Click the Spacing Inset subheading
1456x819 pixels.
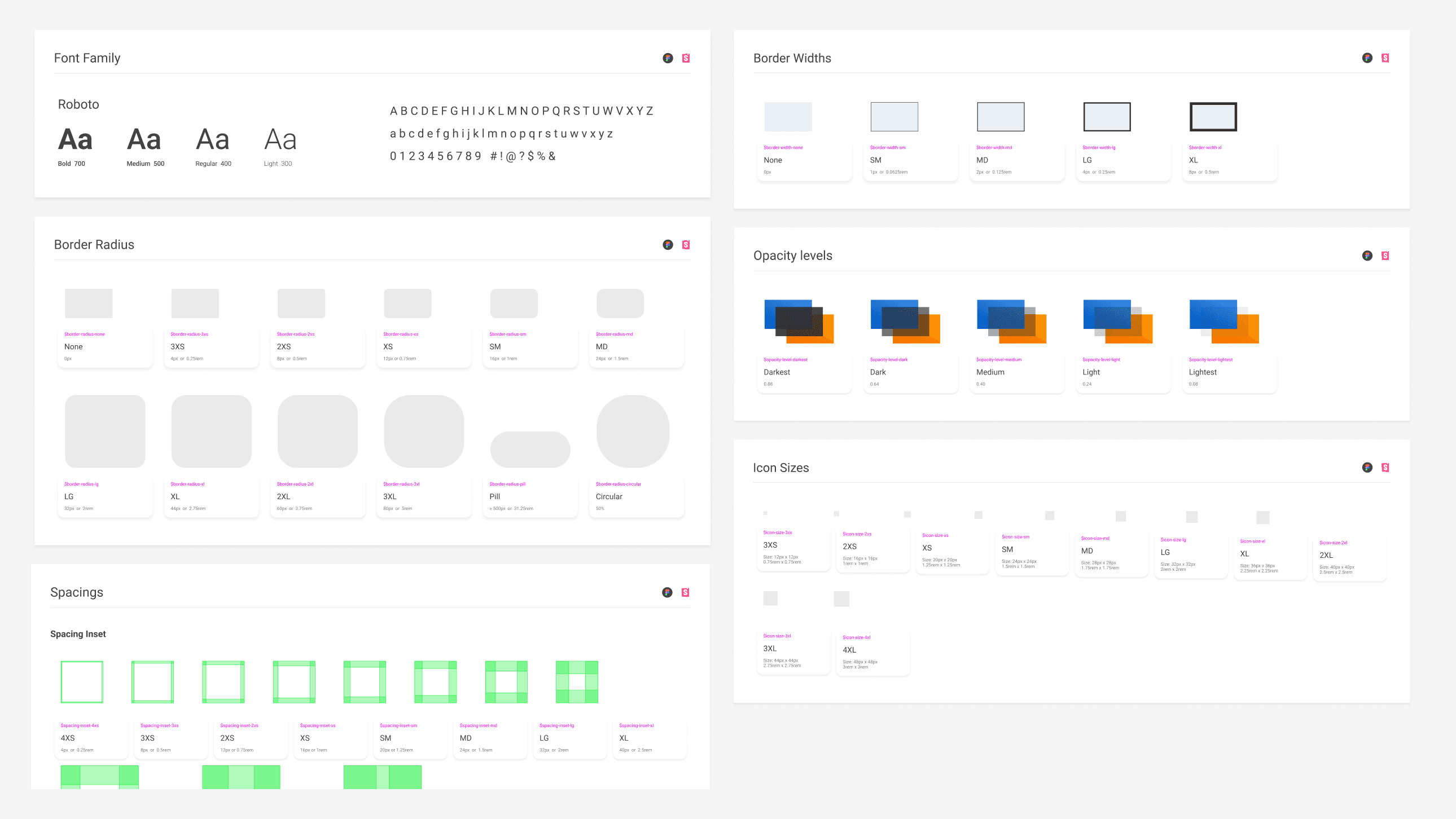pos(78,634)
